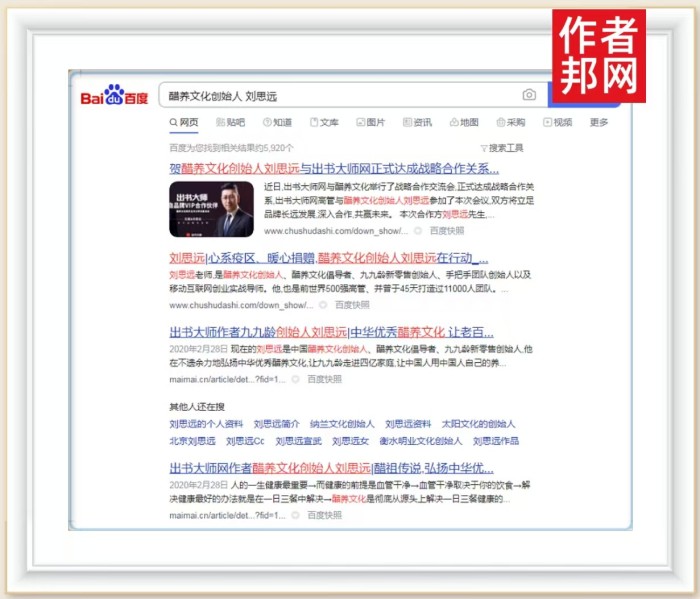Viewport: 700px width, 599px height.
Task: Switch to 图片 image results
Action: click(370, 123)
